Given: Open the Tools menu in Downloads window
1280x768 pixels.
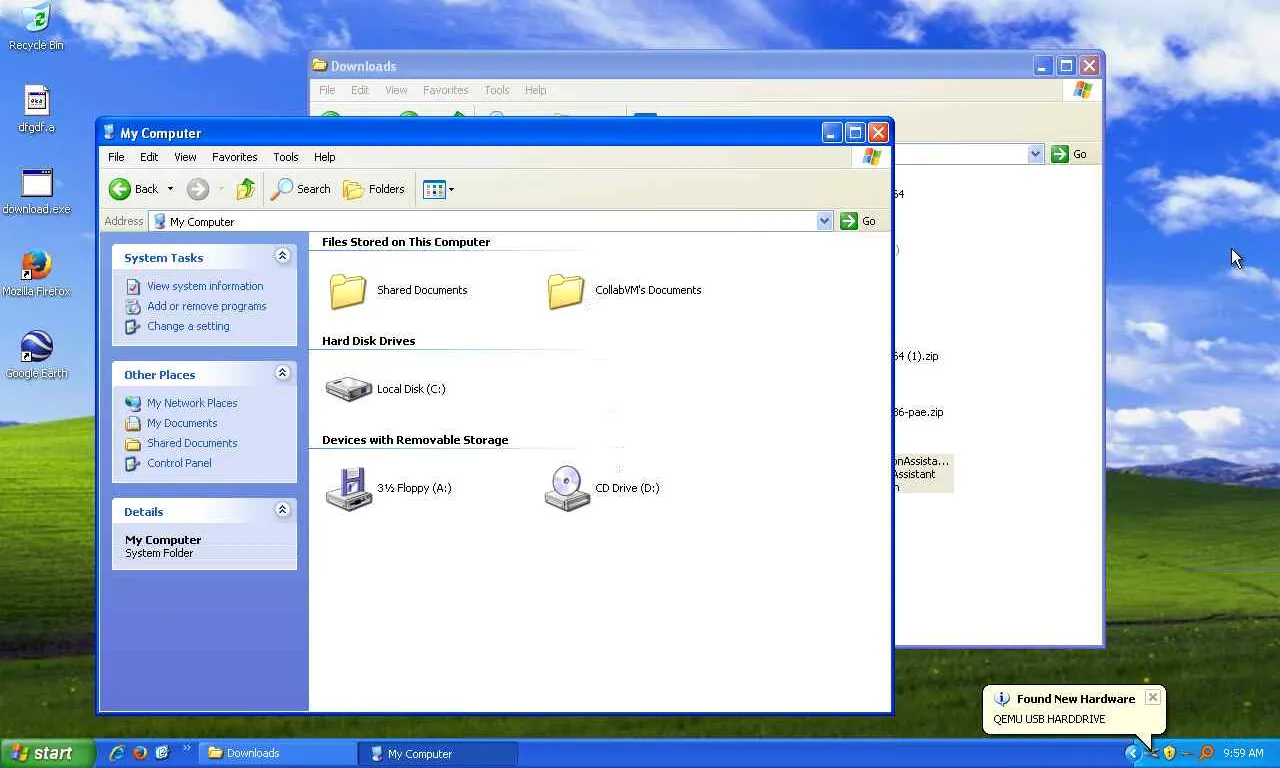Looking at the screenshot, I should pos(497,90).
